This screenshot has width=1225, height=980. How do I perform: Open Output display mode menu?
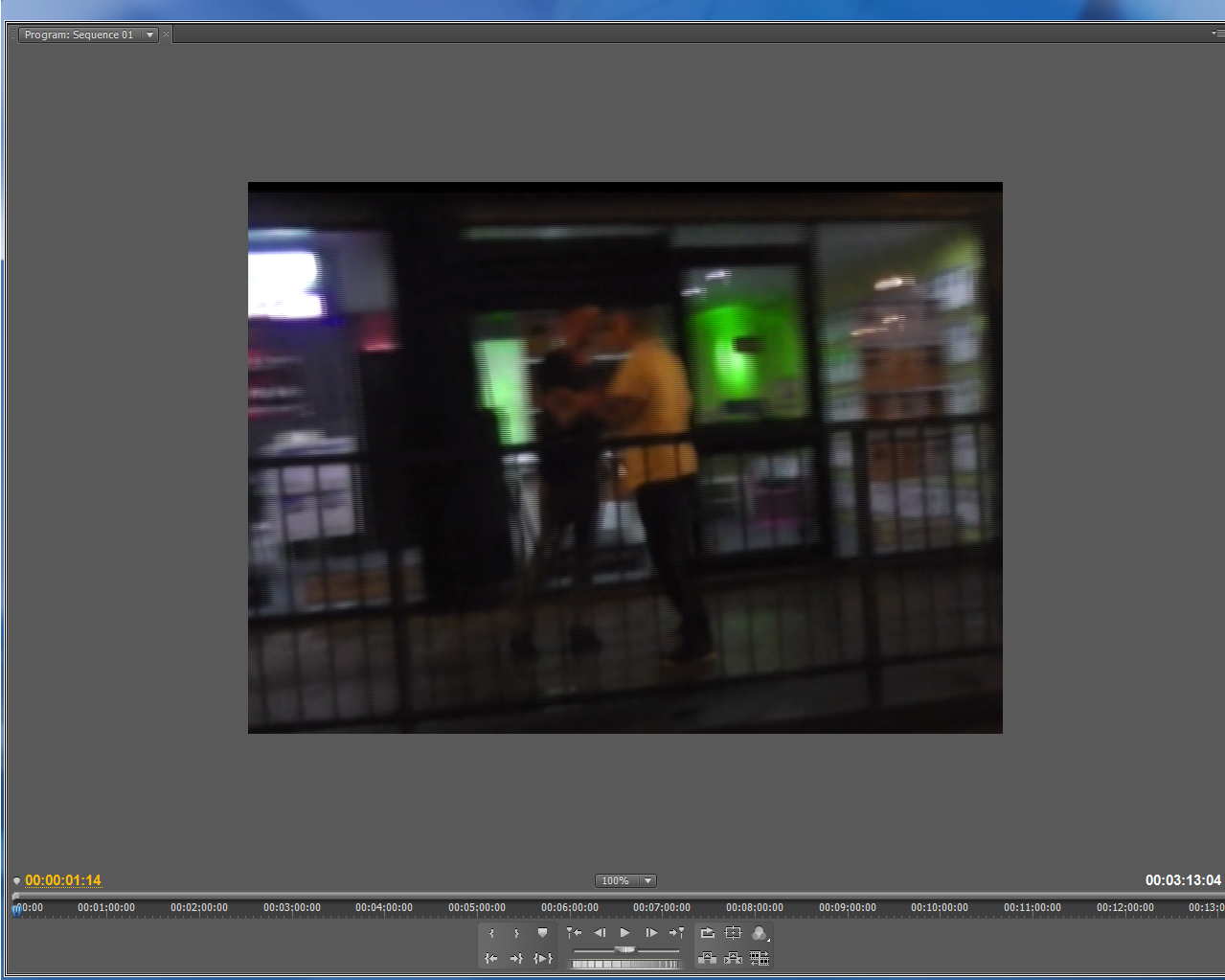(760, 933)
